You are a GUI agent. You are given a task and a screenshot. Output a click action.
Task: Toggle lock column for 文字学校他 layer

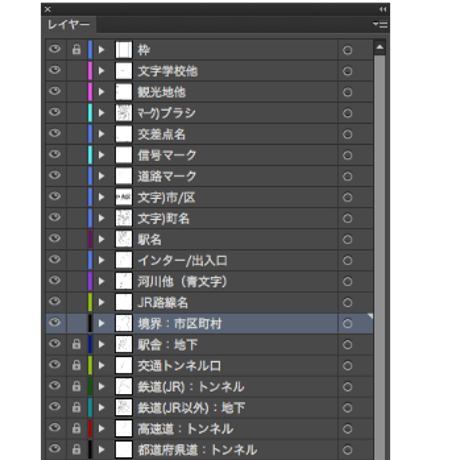coord(76,71)
